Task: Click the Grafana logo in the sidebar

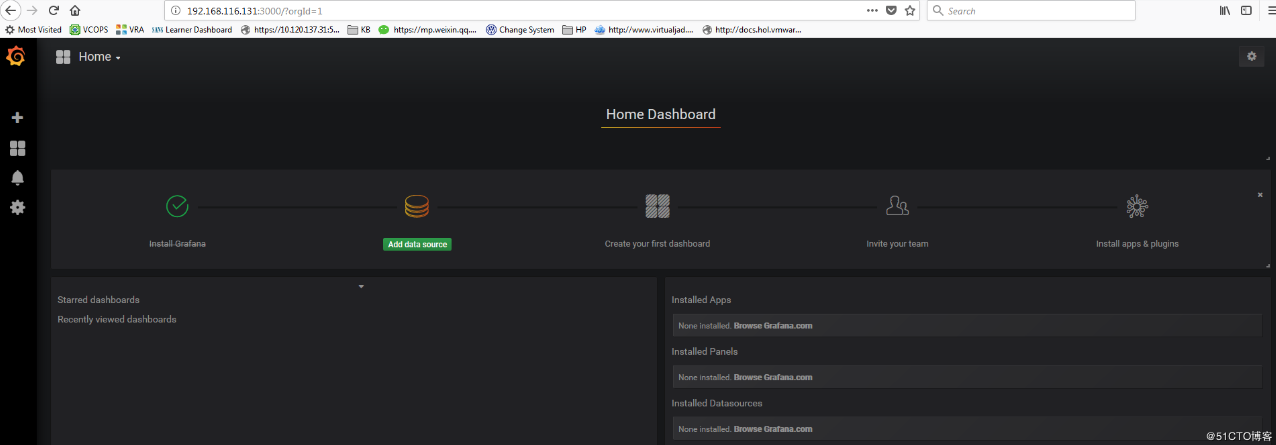Action: pos(16,56)
